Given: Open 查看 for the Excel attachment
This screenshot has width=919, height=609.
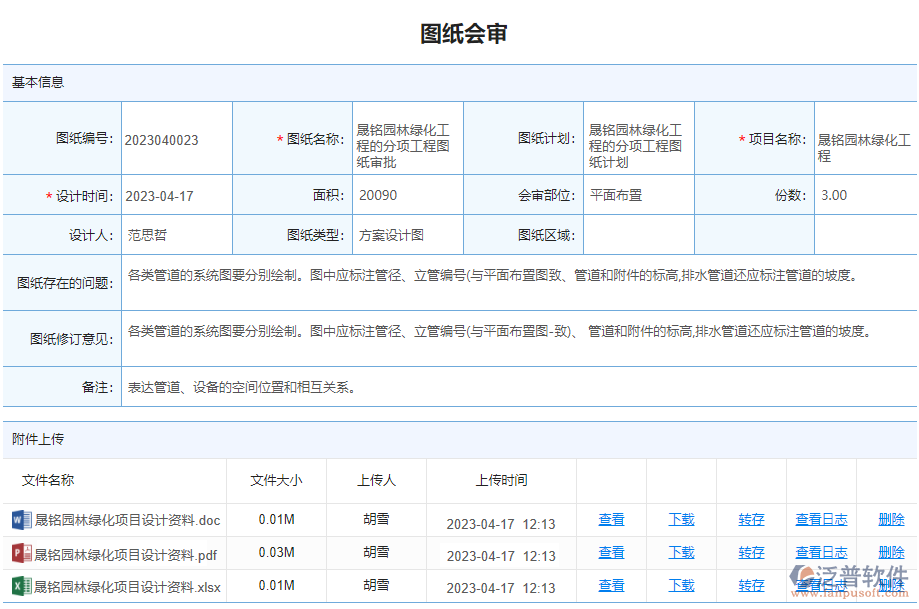Looking at the screenshot, I should [610, 586].
